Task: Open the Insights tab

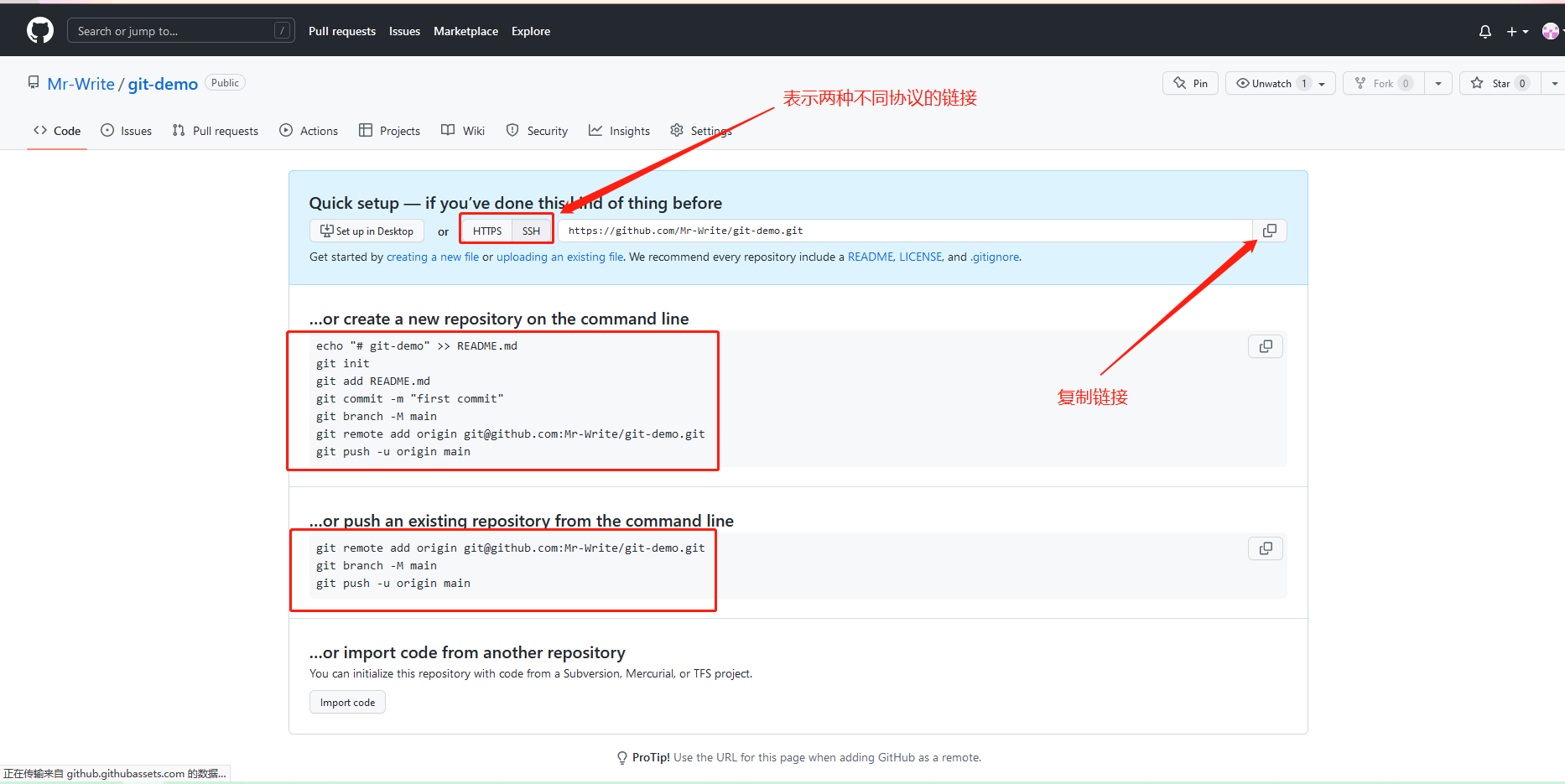Action: click(x=619, y=131)
